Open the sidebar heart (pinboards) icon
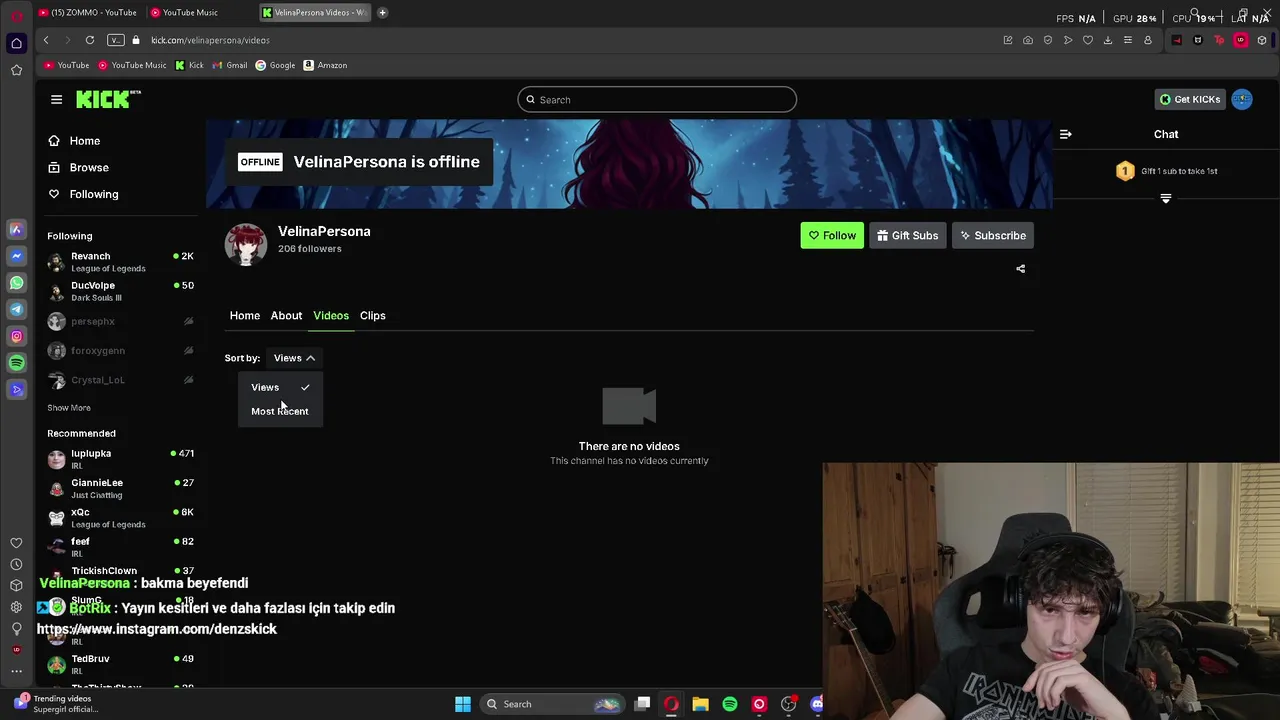The width and height of the screenshot is (1280, 720). point(16,543)
